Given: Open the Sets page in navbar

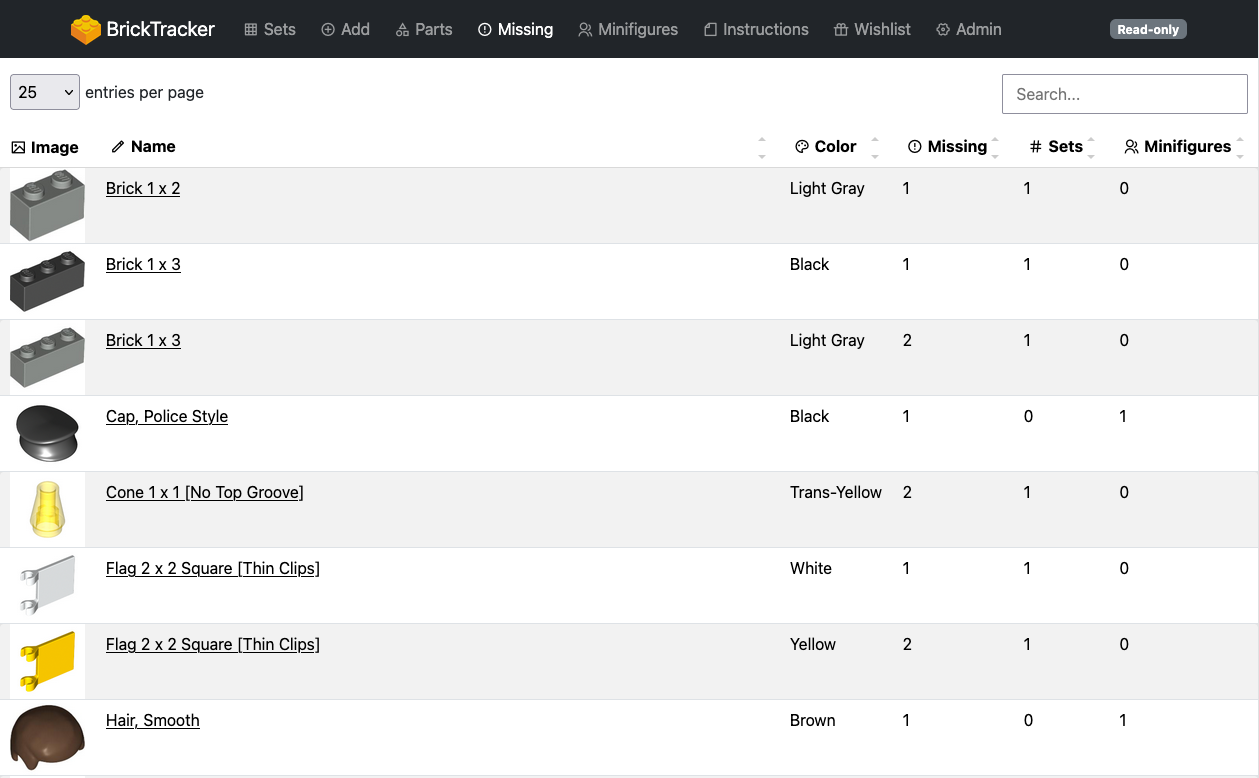Looking at the screenshot, I should pyautogui.click(x=270, y=30).
